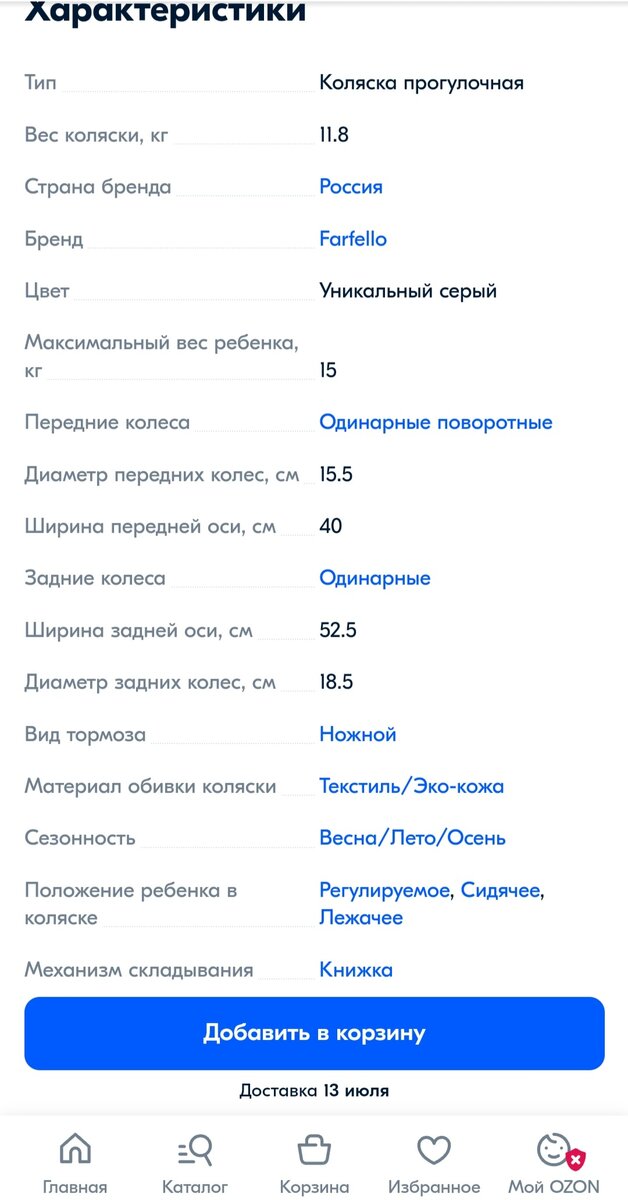Click the Сидячее position link
628x1200 pixels.
501,889
